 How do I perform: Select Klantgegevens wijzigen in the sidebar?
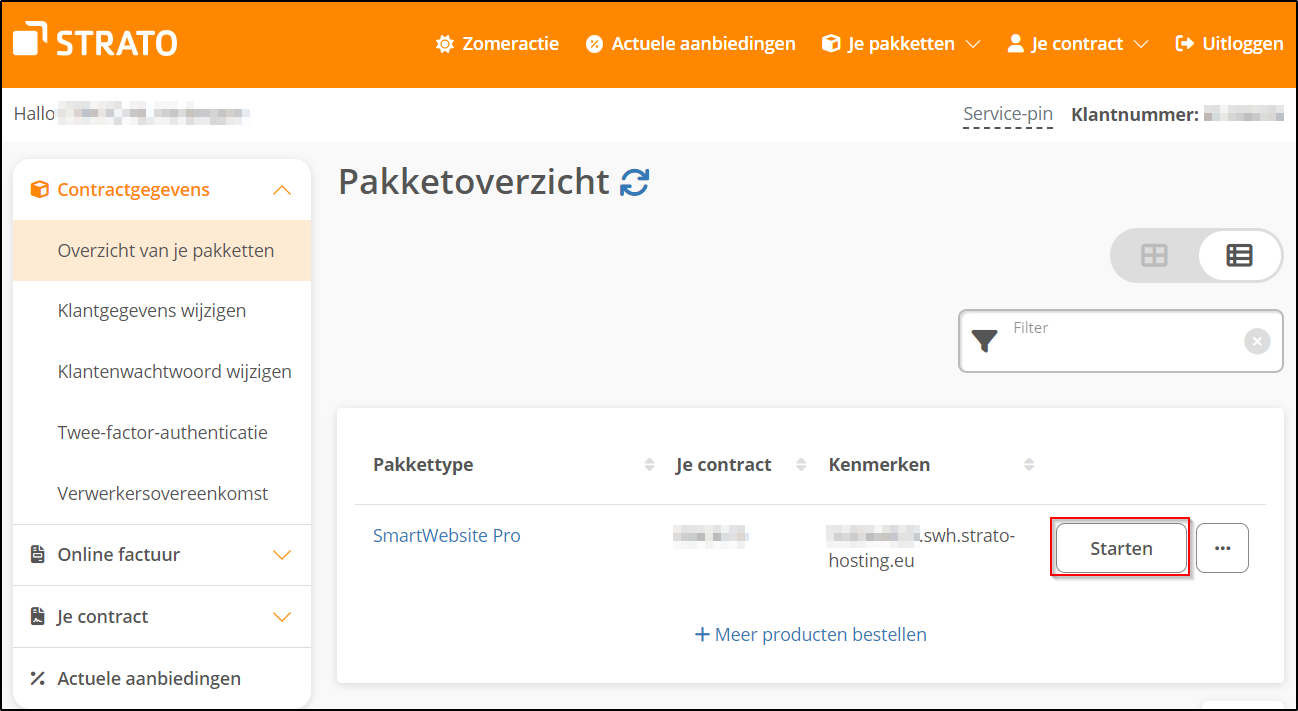(x=152, y=310)
